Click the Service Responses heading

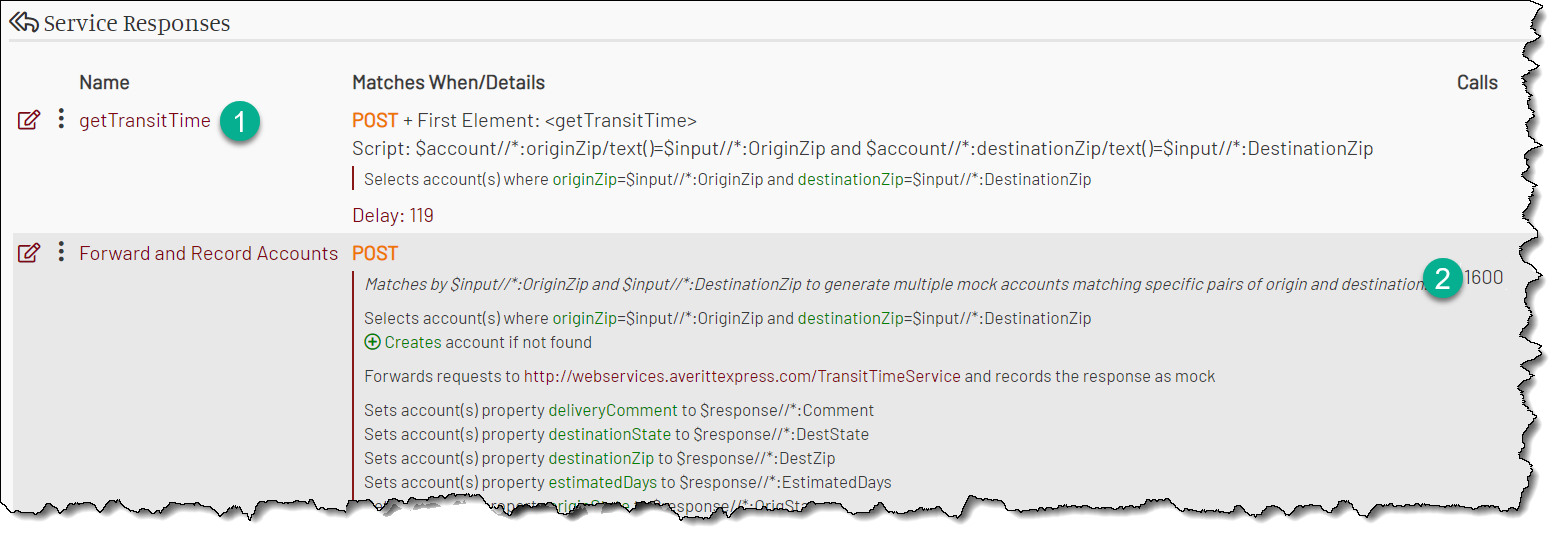click(137, 23)
